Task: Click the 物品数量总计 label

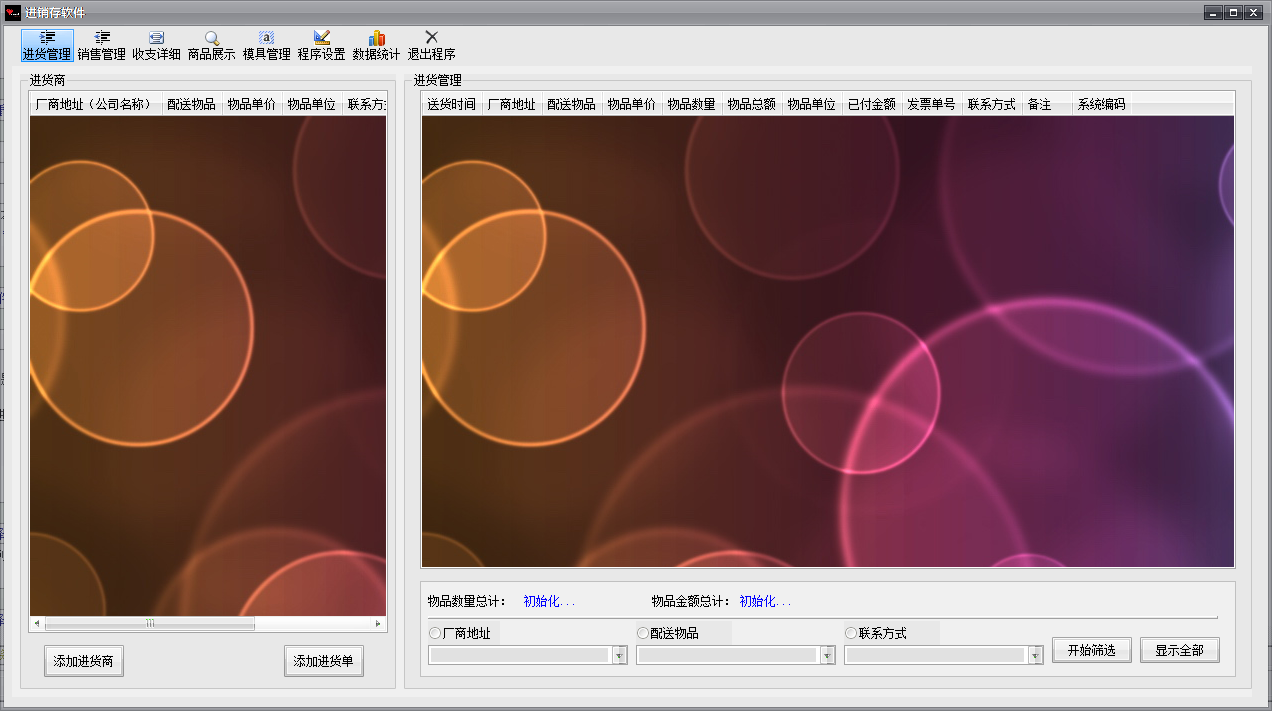Action: click(x=467, y=601)
